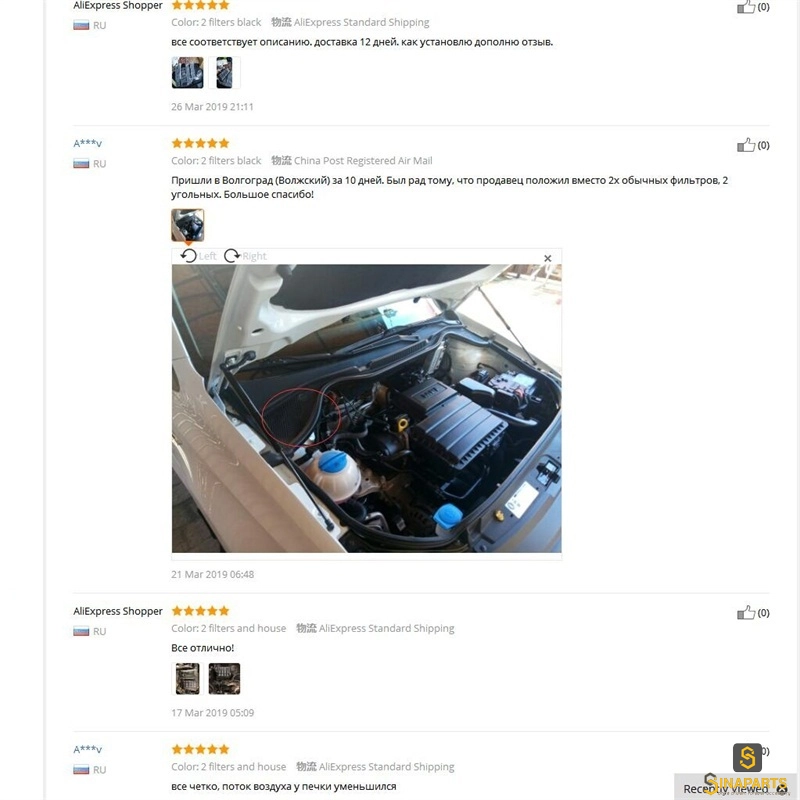800x800 pixels.
Task: Click reviewer name A***v on second review
Action: 87,143
